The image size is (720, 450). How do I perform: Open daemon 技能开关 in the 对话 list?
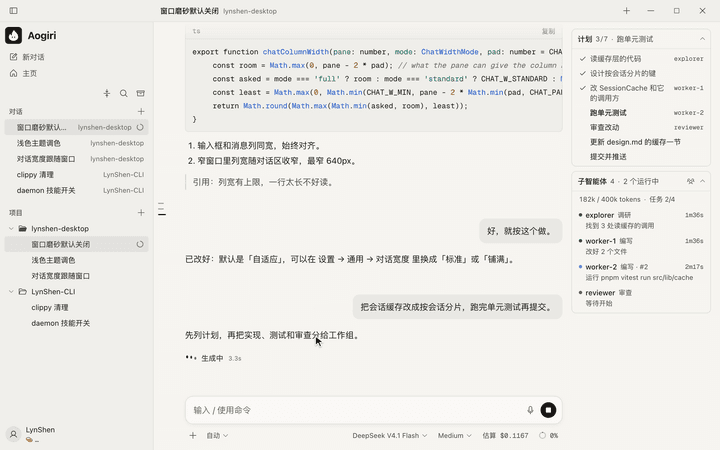point(76,190)
